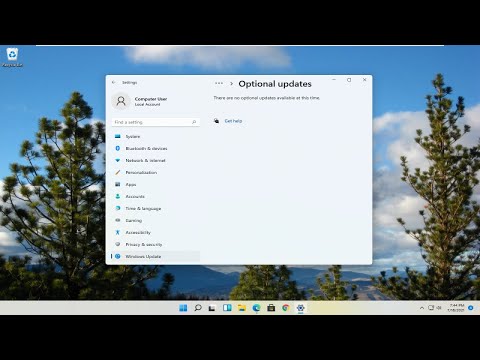Click the Network wifi icon in sidebar

[117, 160]
